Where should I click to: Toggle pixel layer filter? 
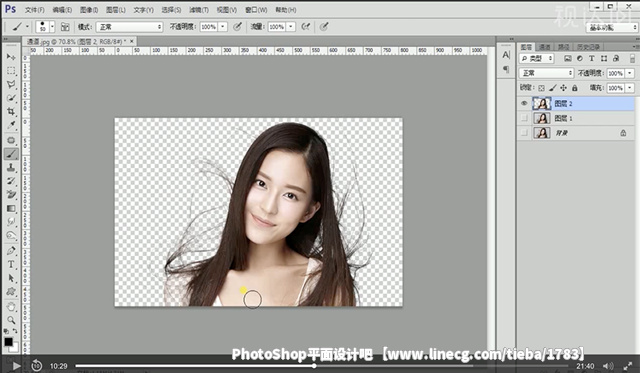(x=568, y=59)
